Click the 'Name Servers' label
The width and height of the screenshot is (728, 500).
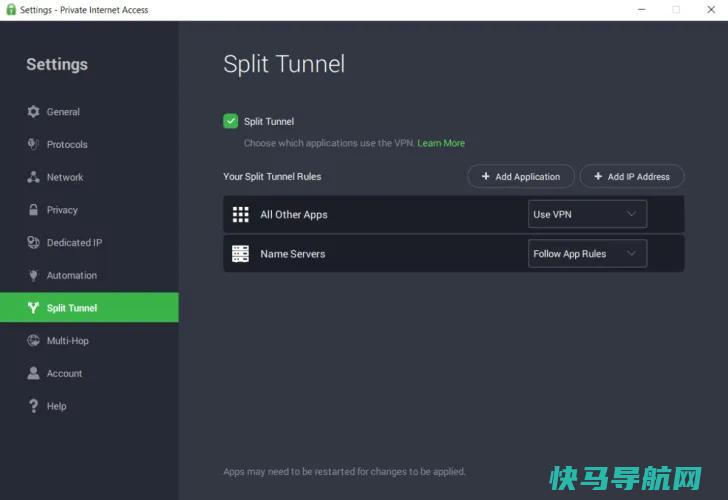292,254
